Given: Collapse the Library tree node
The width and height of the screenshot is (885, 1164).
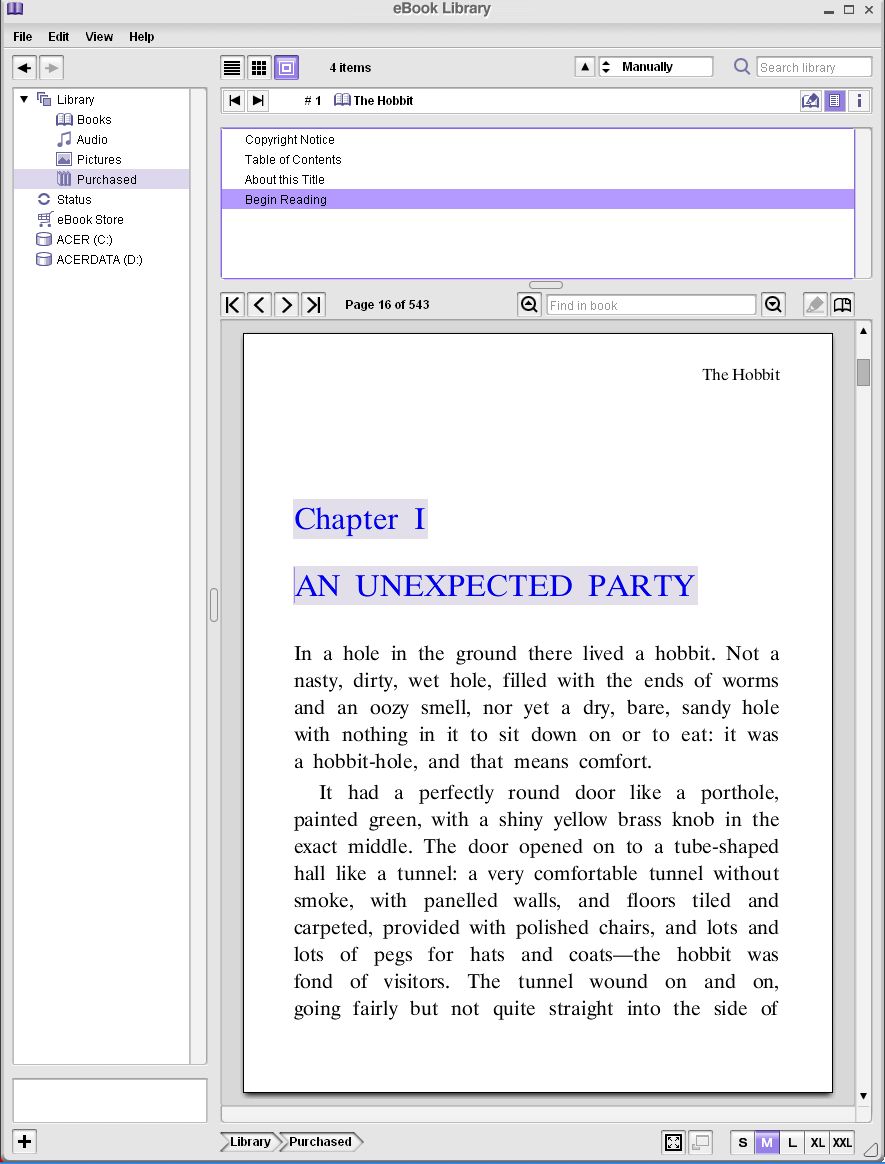Looking at the screenshot, I should click(24, 99).
